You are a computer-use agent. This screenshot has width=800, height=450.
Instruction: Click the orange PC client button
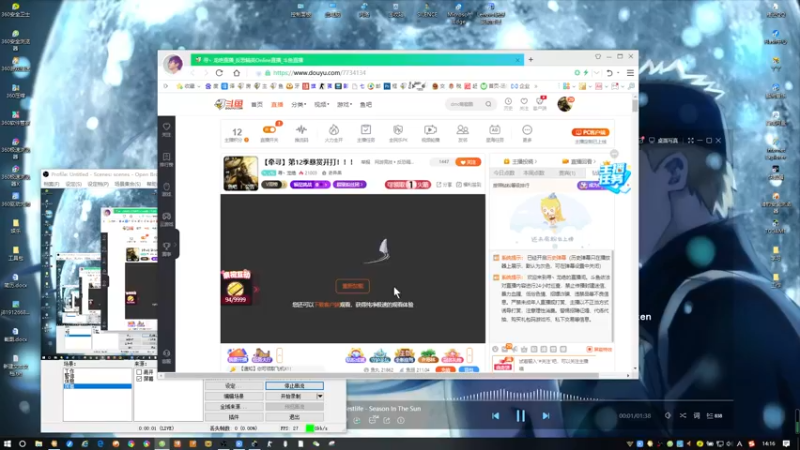click(590, 132)
